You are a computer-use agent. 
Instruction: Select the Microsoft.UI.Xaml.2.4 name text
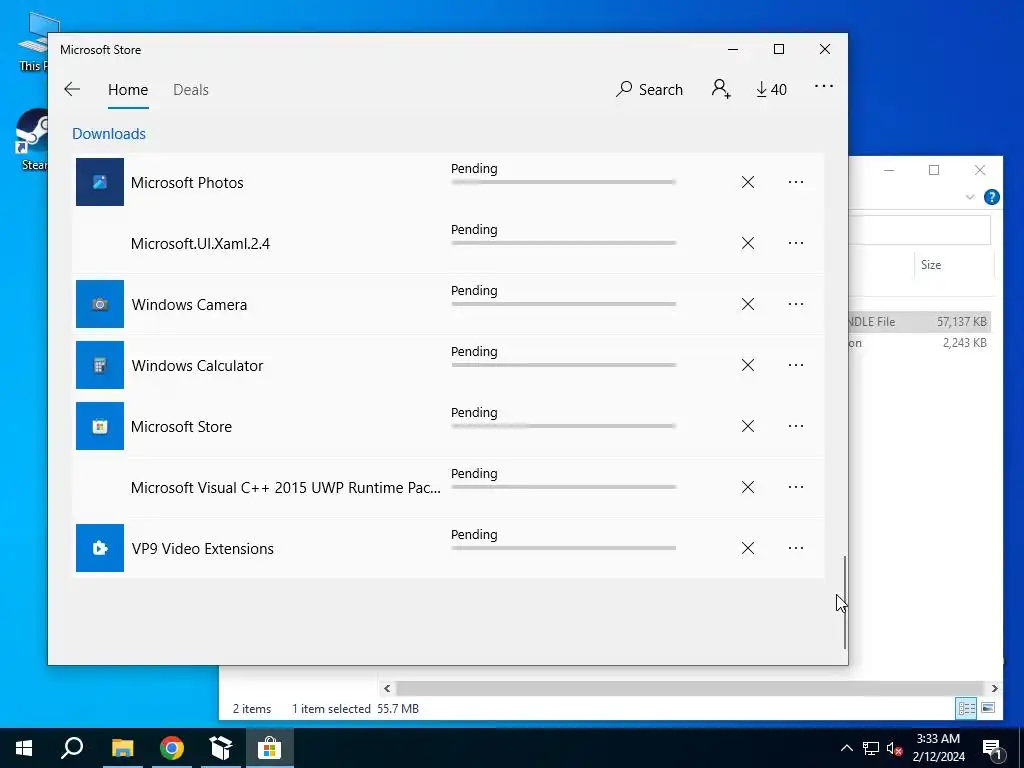pyautogui.click(x=200, y=244)
